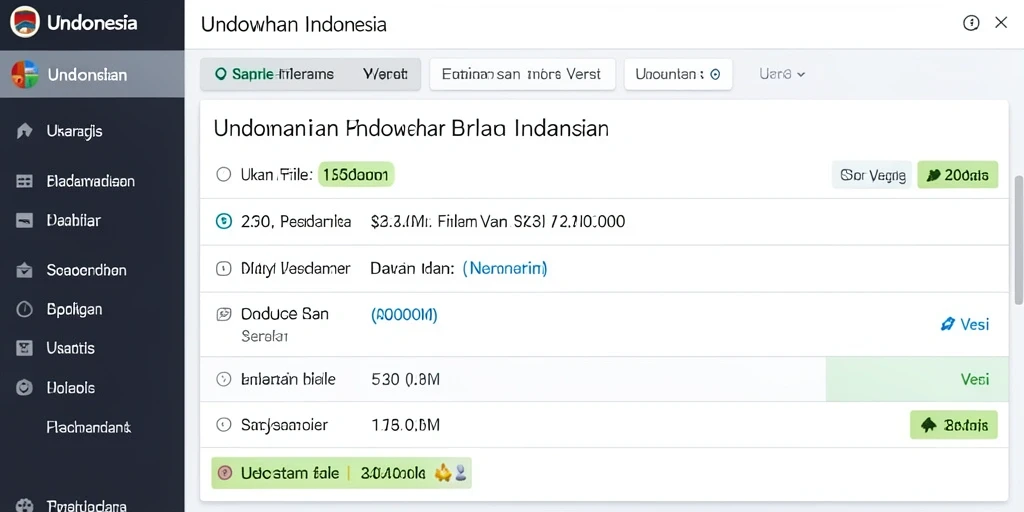Click the Sor Vegrig button
This screenshot has height=512, width=1024.
tap(872, 175)
